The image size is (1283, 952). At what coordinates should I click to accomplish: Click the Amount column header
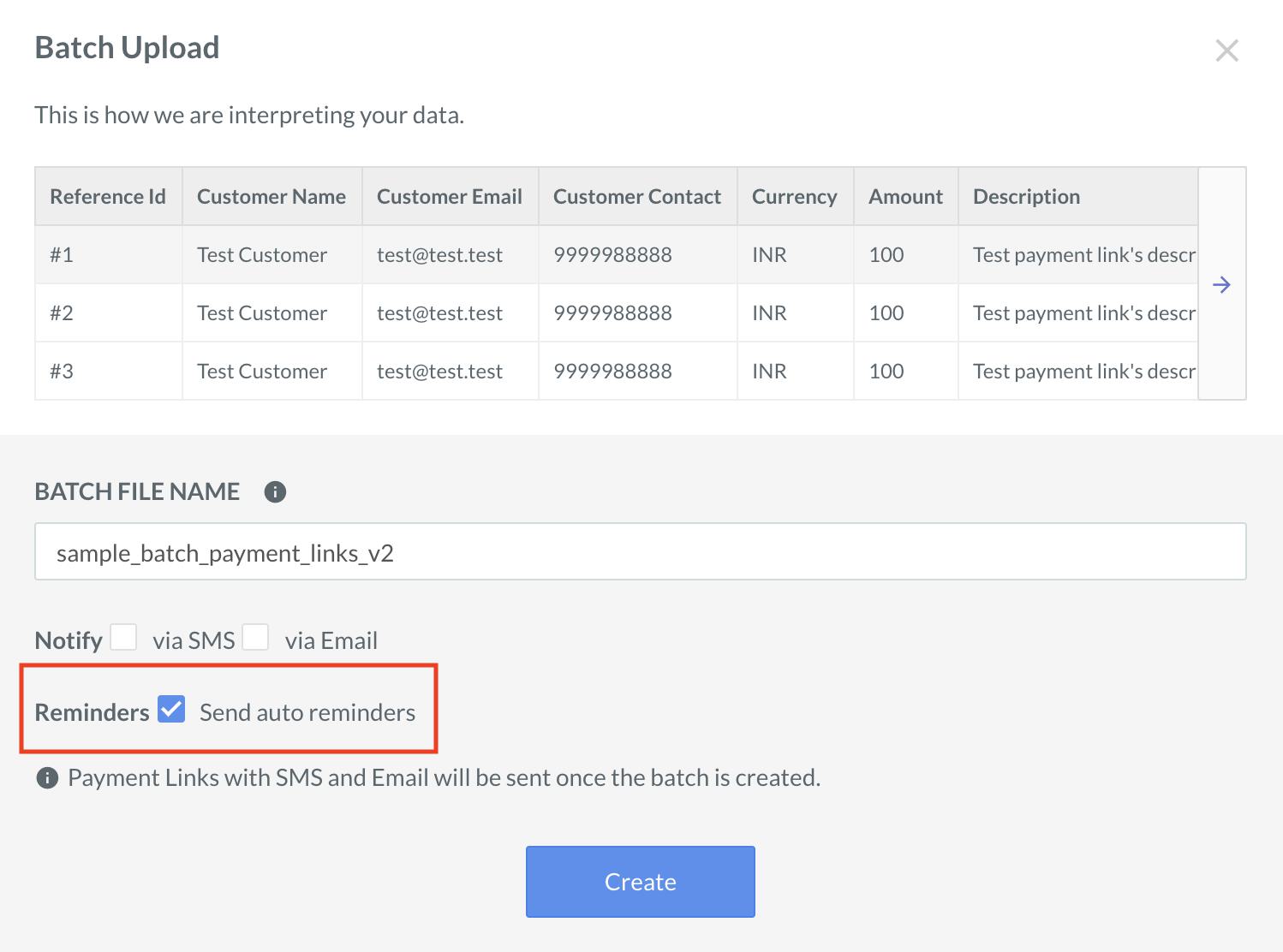905,197
